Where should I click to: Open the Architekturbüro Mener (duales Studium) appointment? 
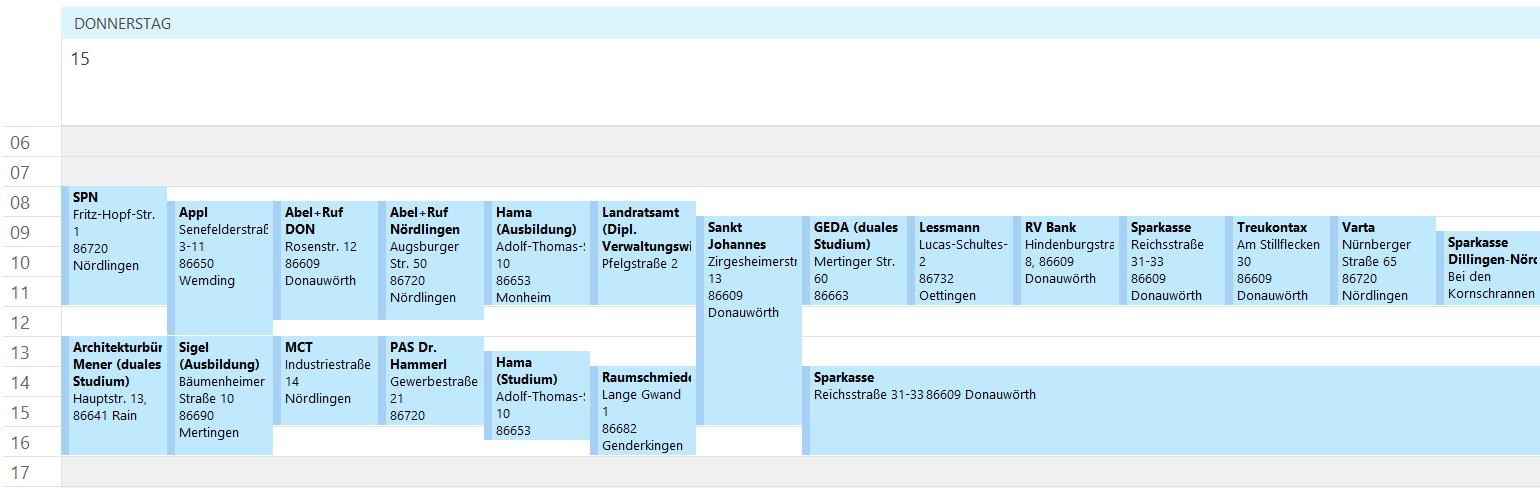[114, 395]
